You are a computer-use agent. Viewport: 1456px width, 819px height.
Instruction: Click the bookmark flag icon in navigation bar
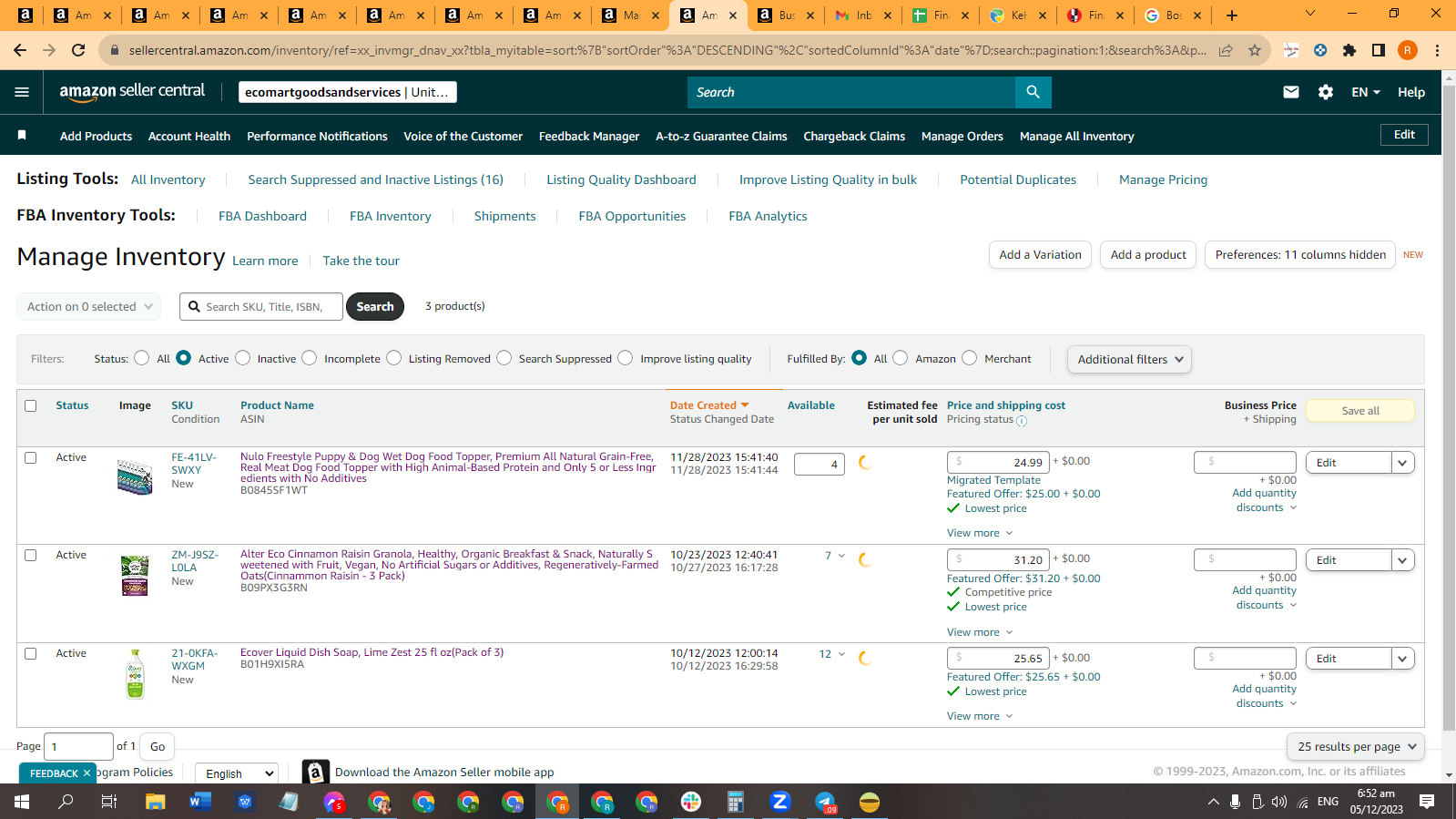coord(22,135)
